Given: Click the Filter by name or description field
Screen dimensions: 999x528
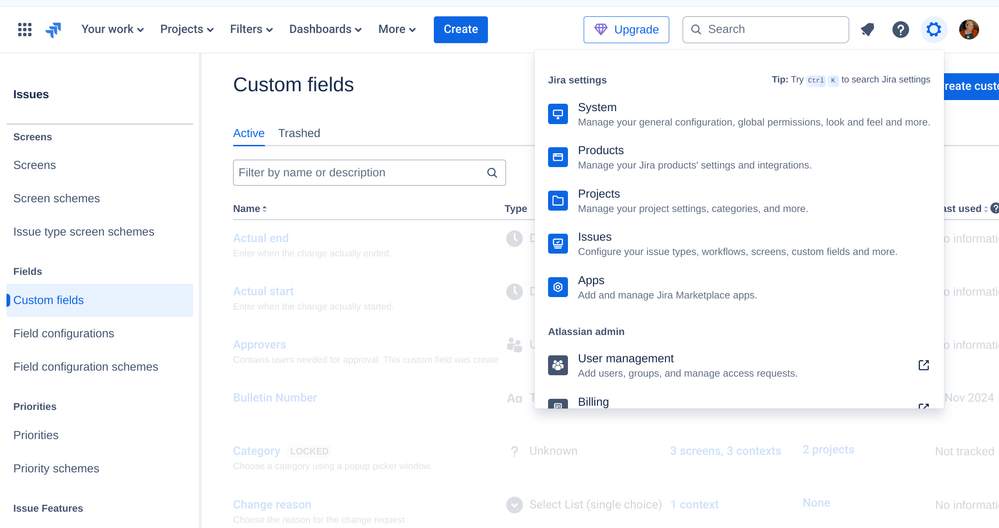Looking at the screenshot, I should click(369, 173).
